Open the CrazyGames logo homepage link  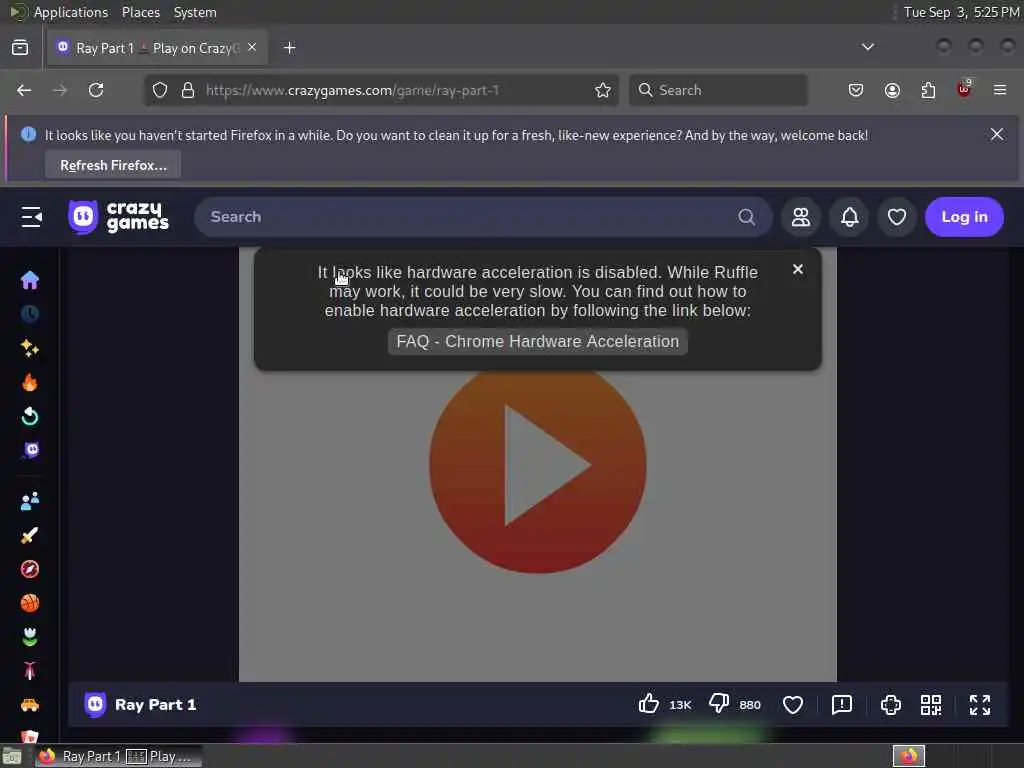pos(118,217)
